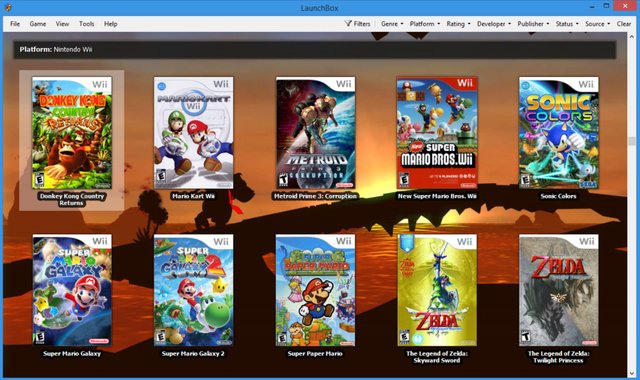640x380 pixels.
Task: Select the Mario Kart Wii cover
Action: coord(193,133)
